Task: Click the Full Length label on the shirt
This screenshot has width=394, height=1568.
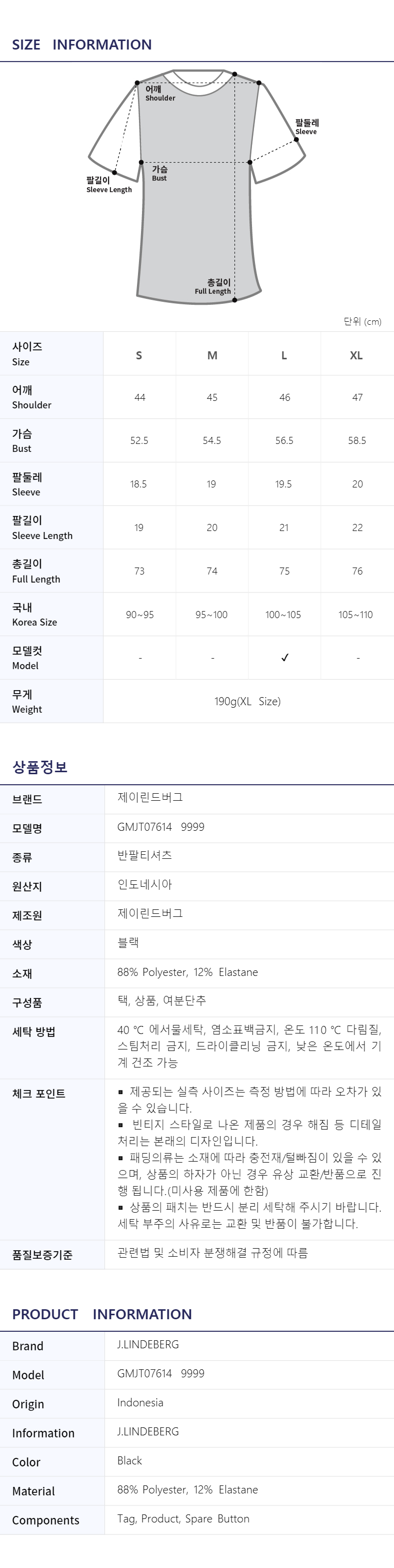Action: 213,287
